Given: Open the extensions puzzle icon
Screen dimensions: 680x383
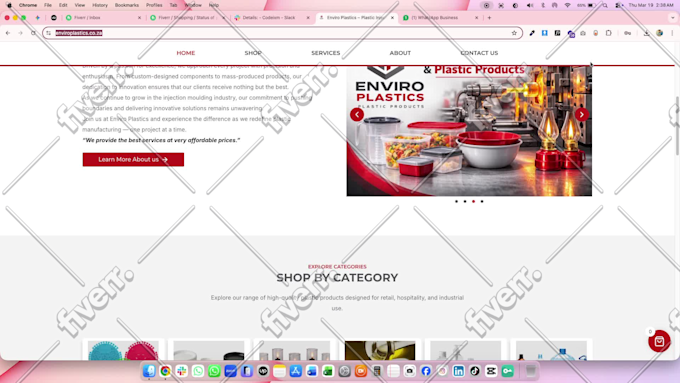Looking at the screenshot, I should (608, 33).
